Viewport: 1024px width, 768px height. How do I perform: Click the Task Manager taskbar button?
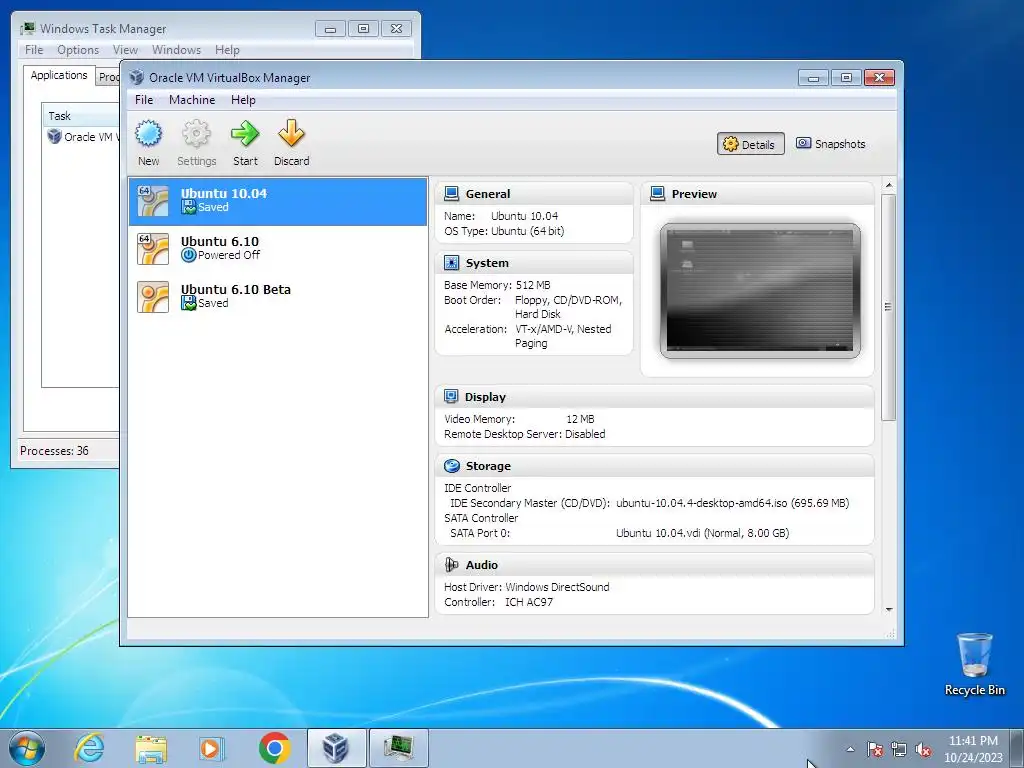[399, 748]
